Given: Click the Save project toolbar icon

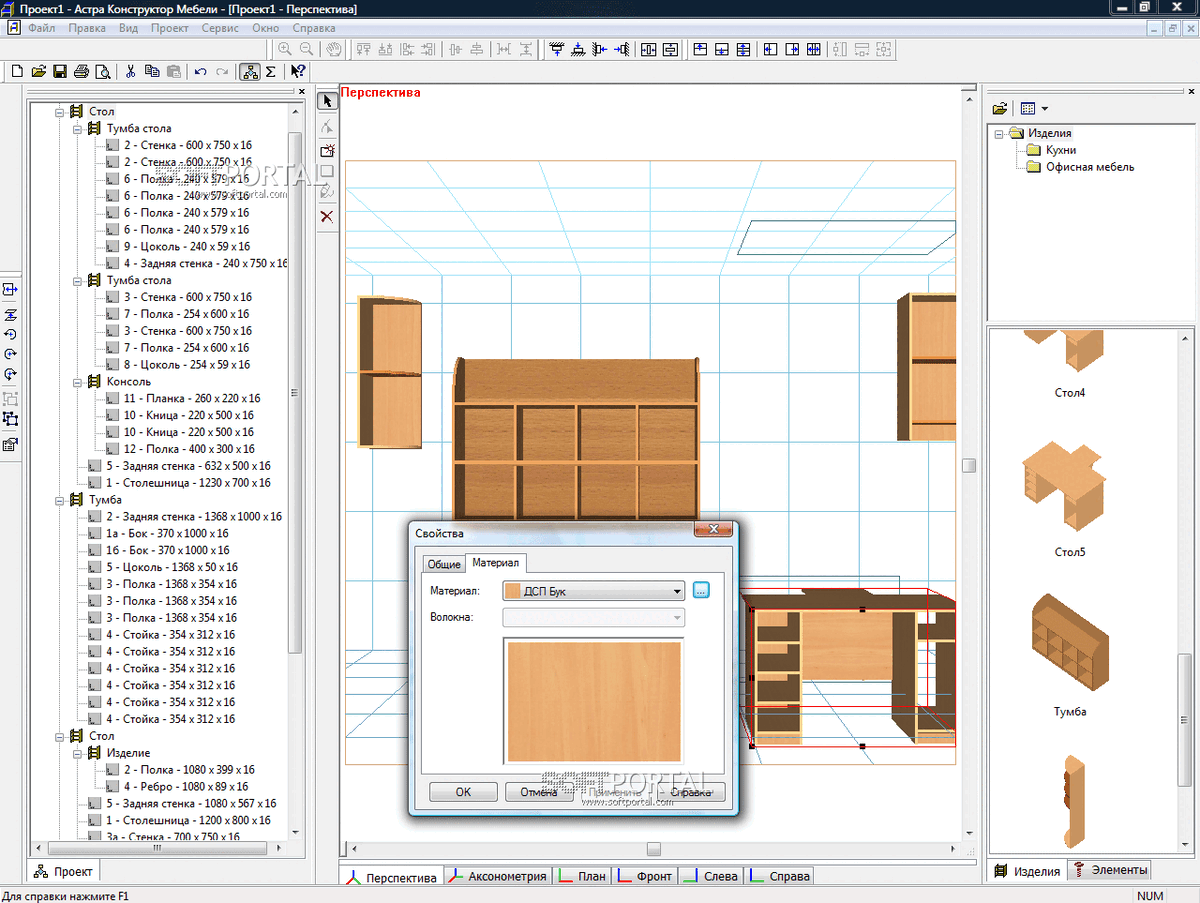Looking at the screenshot, I should [60, 71].
